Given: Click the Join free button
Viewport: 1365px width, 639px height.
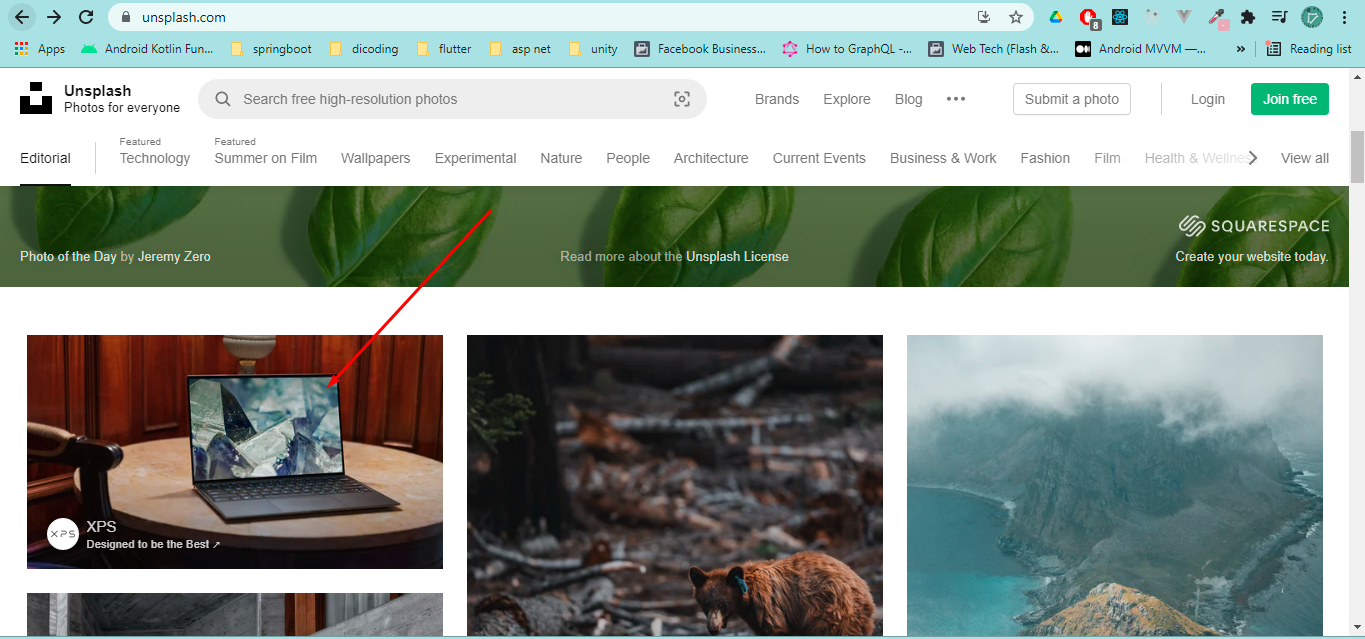Looking at the screenshot, I should pyautogui.click(x=1290, y=99).
